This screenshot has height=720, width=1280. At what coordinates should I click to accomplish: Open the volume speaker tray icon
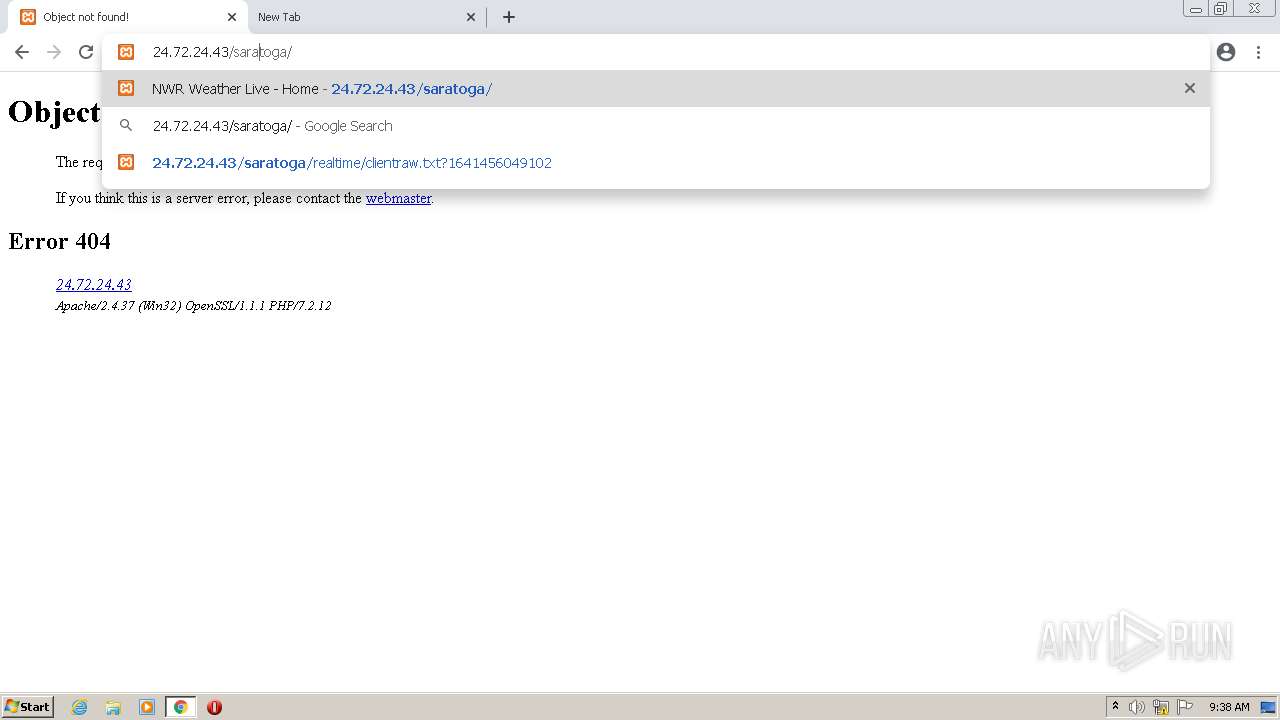pos(1136,707)
